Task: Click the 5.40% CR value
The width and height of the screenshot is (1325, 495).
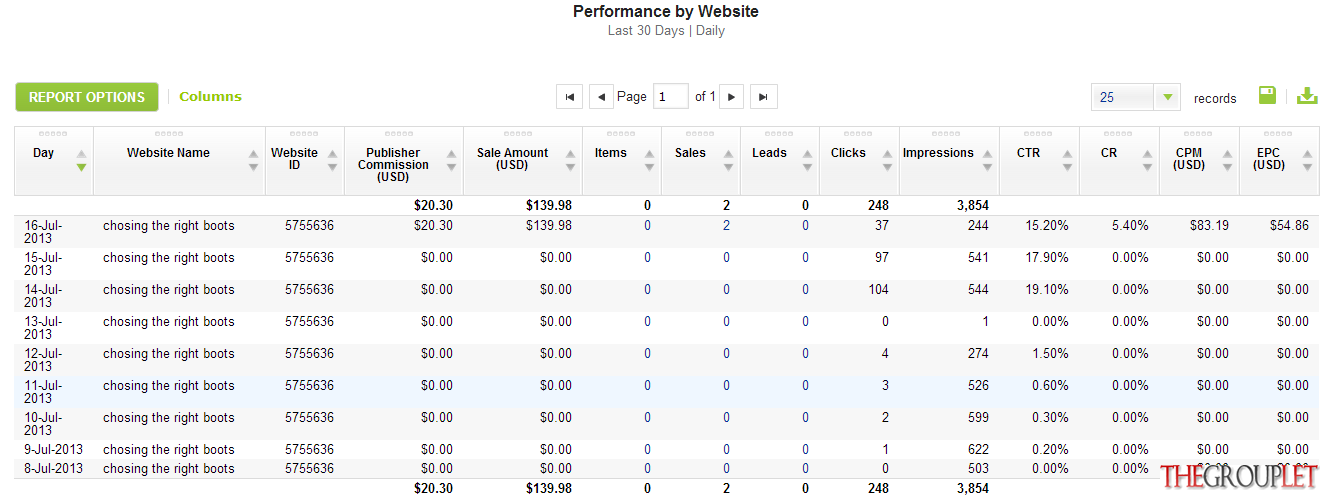Action: (1130, 226)
